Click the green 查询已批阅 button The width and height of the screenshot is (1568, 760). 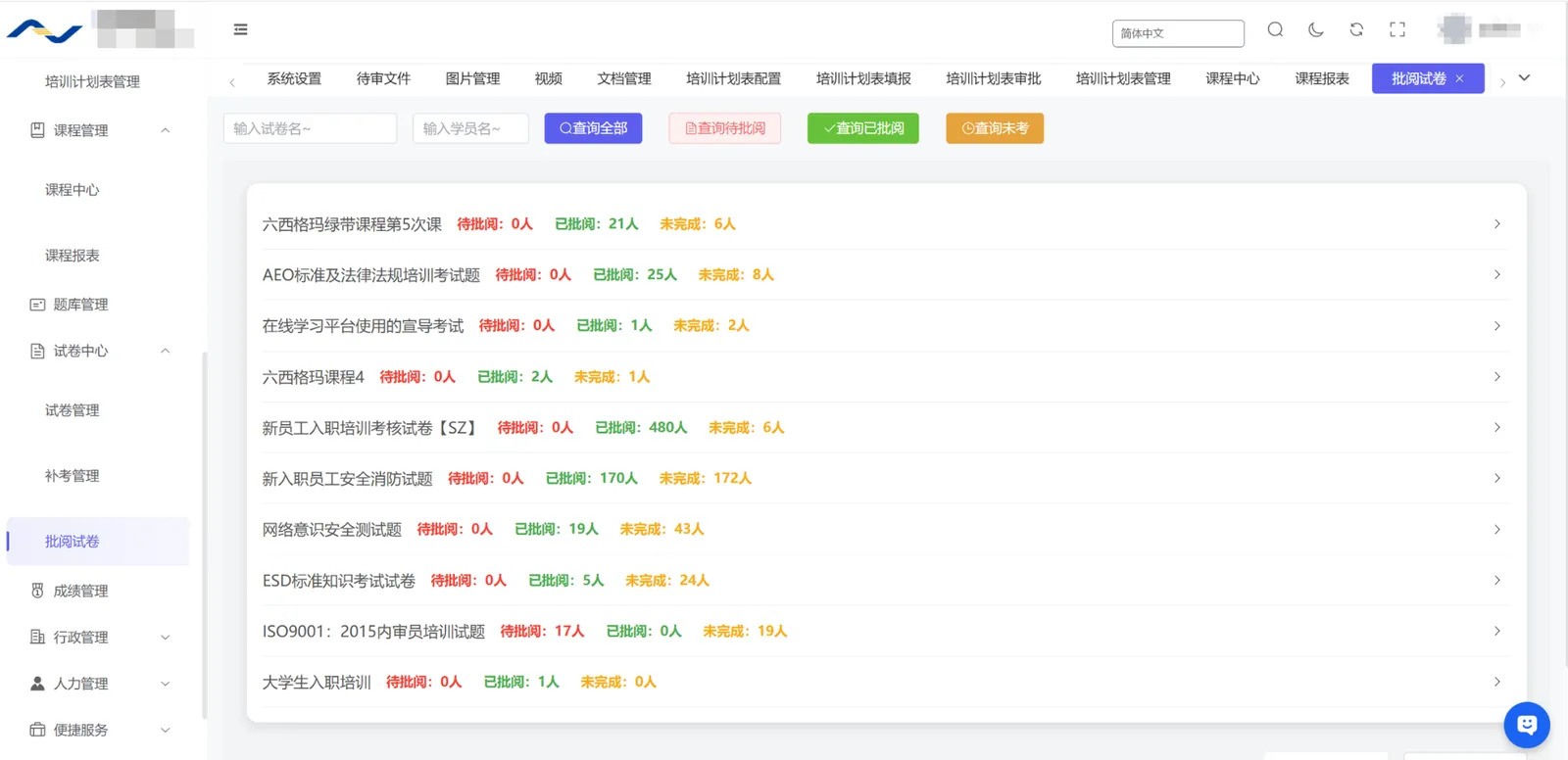click(x=863, y=128)
